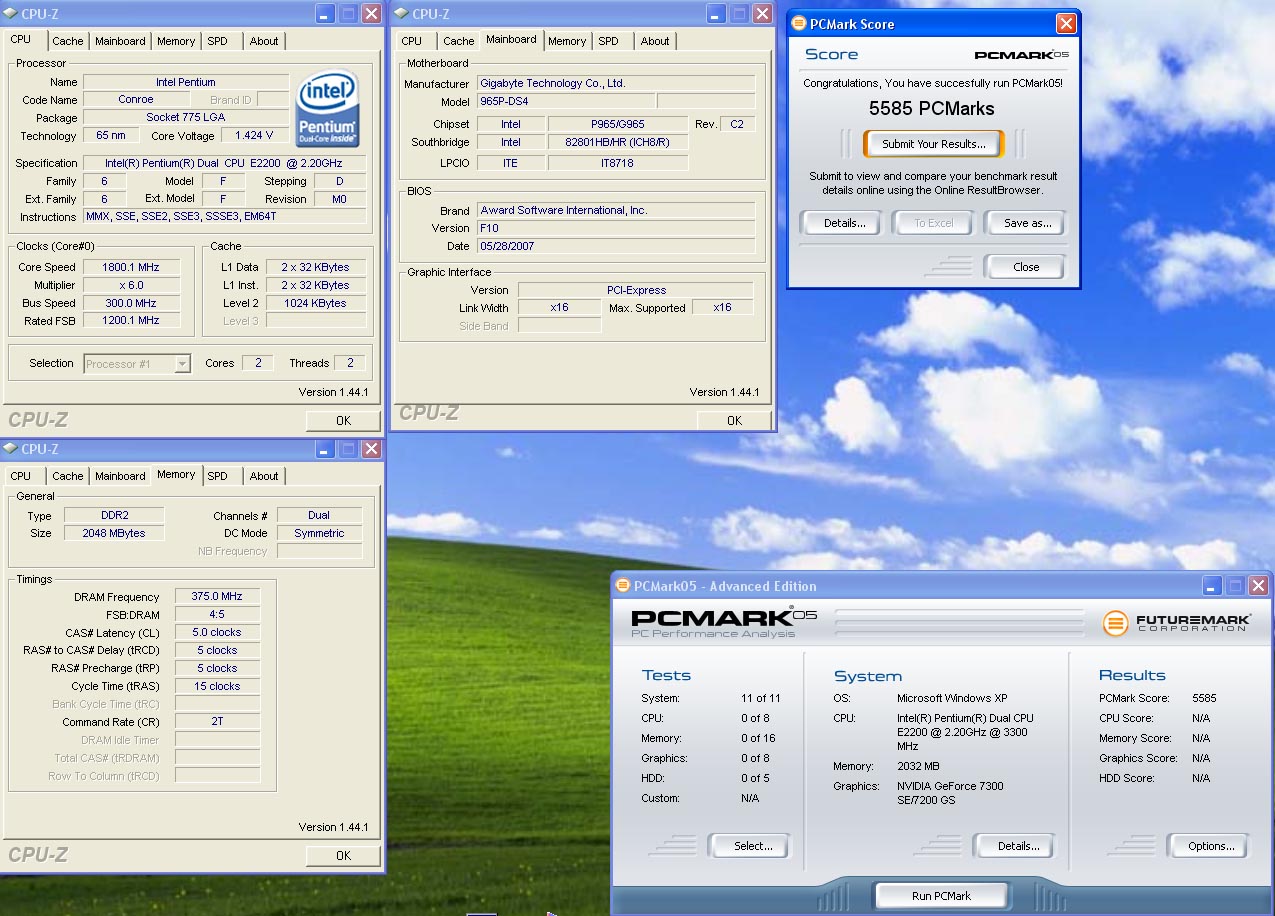Open Cache tab in memory CPU-Z window
The image size is (1275, 916).
click(68, 476)
